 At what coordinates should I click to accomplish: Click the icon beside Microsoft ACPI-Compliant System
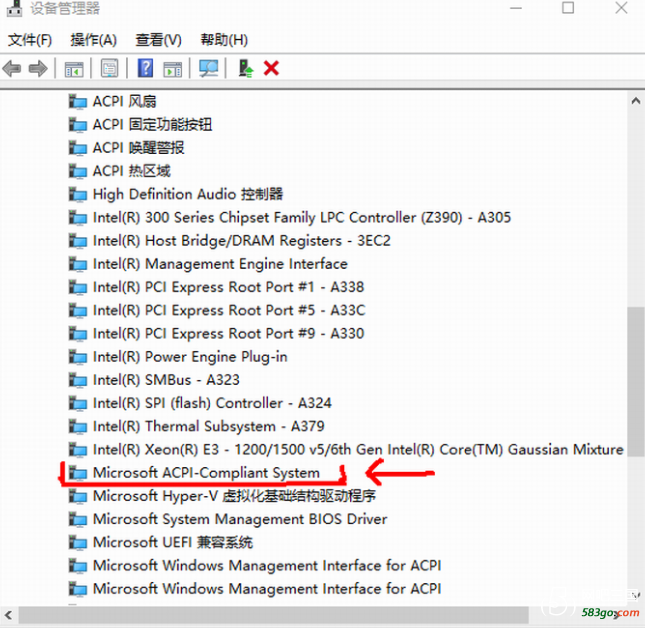[x=77, y=473]
